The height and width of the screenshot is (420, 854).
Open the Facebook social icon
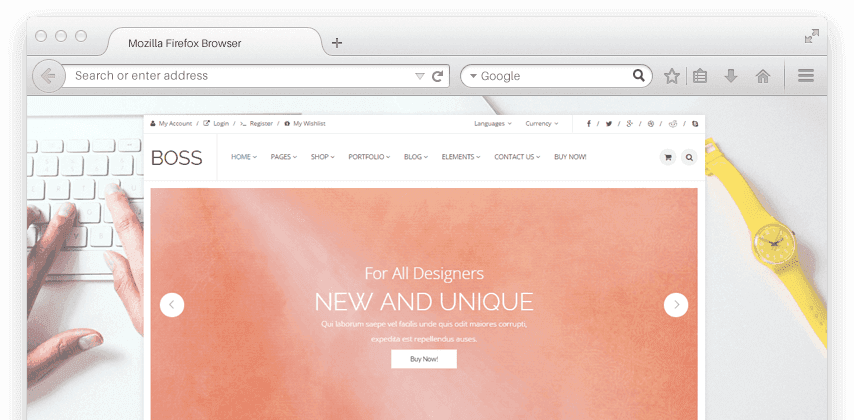point(588,124)
